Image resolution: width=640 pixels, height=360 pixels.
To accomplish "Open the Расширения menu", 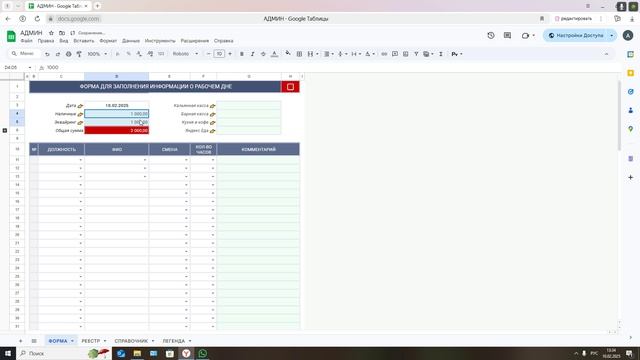I will (195, 41).
